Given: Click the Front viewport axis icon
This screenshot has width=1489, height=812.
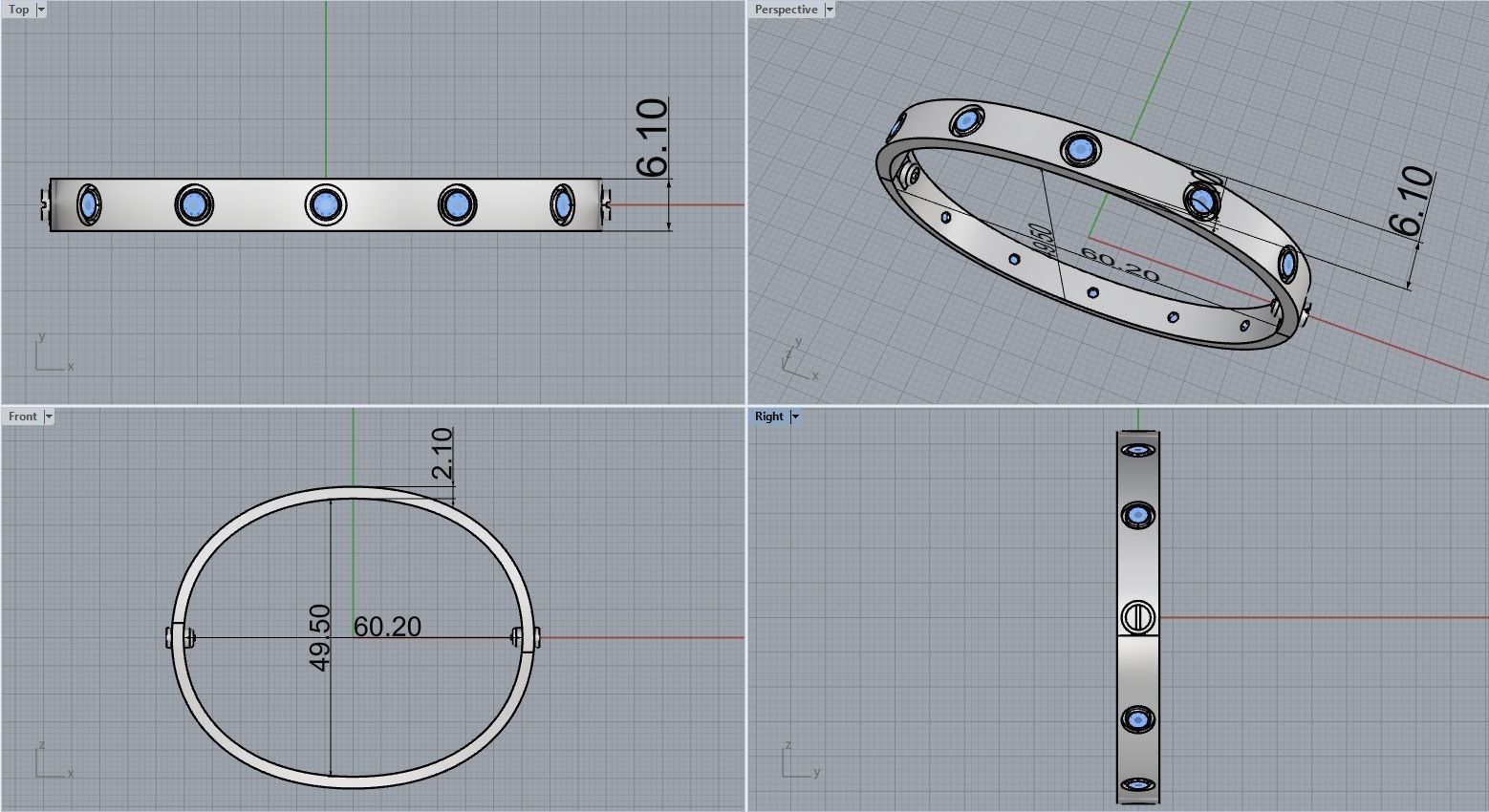Looking at the screenshot, I should (54, 760).
